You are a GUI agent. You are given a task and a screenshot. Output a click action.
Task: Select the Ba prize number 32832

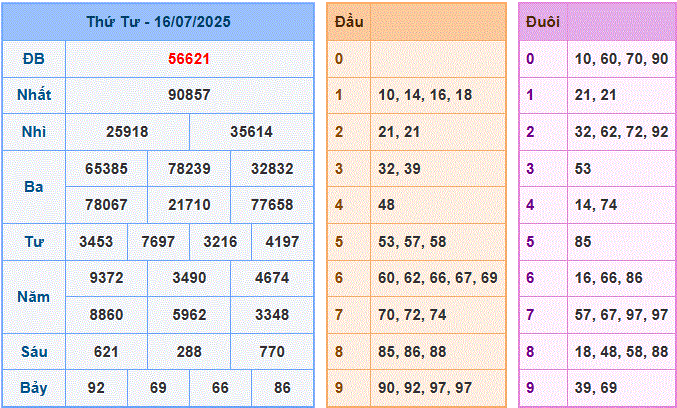(272, 168)
